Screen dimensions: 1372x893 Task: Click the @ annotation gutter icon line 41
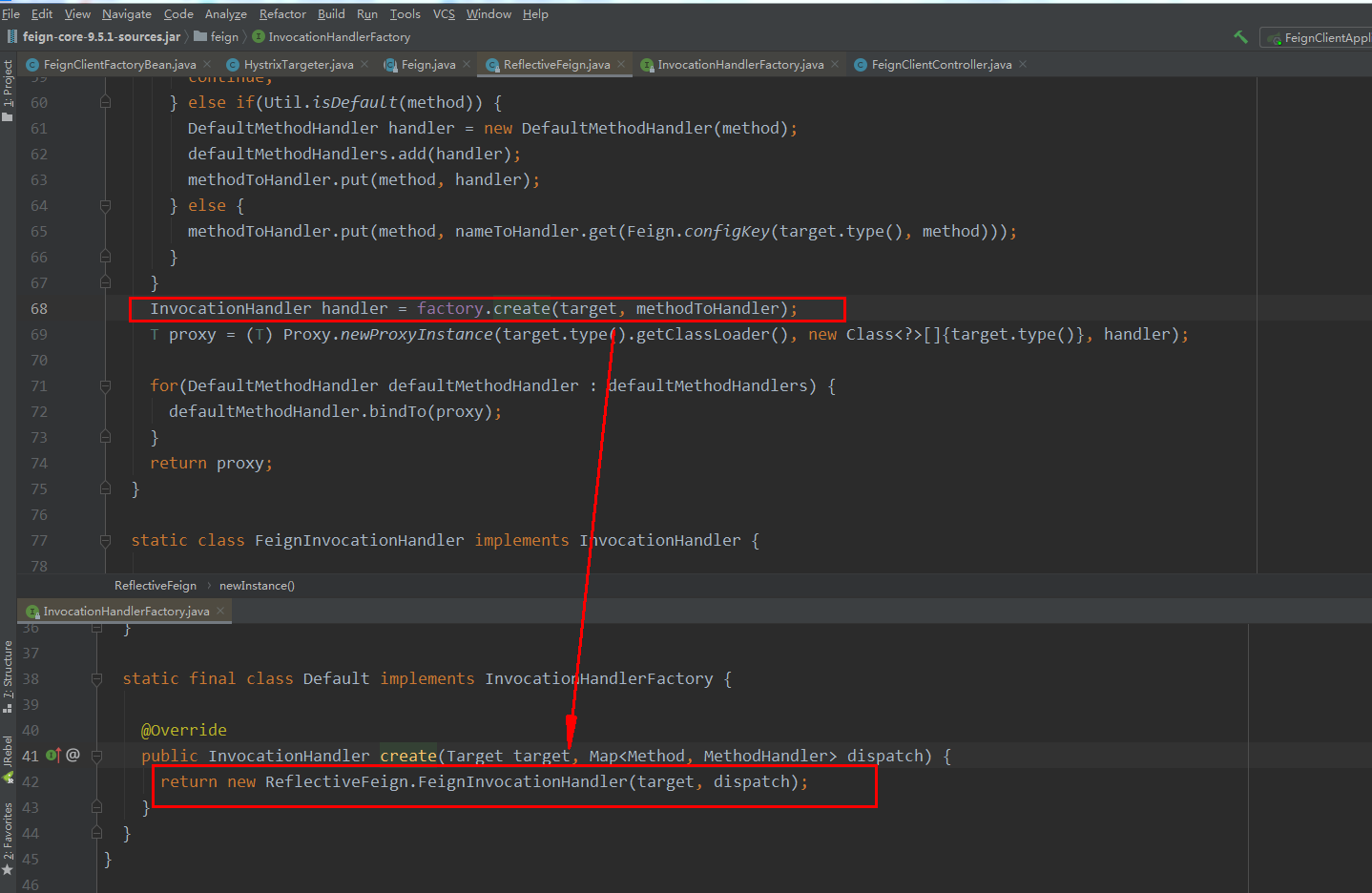tap(73, 756)
